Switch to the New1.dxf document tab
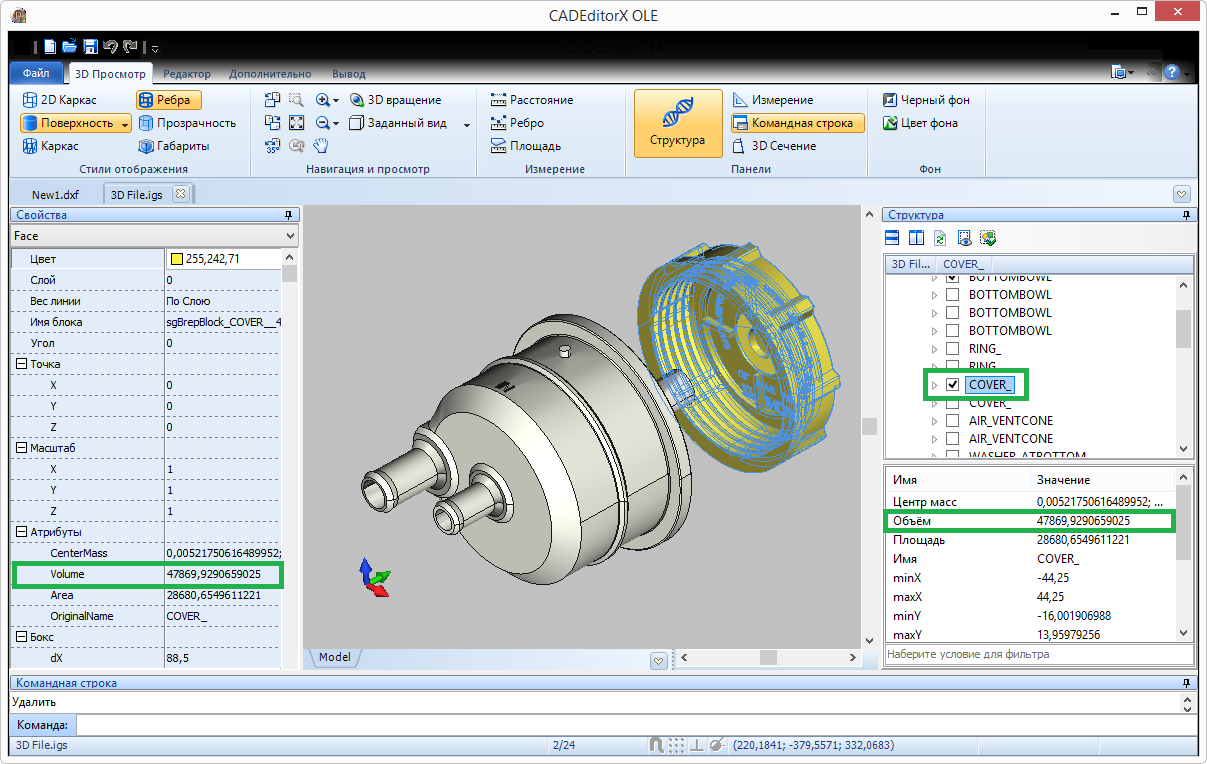This screenshot has height=764, width=1207. coord(55,194)
